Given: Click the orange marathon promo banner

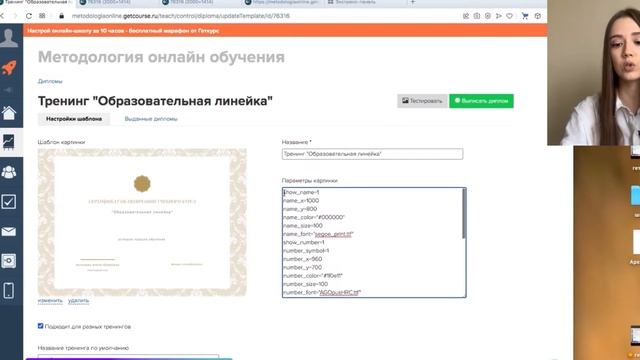Looking at the screenshot, I should [285, 31].
